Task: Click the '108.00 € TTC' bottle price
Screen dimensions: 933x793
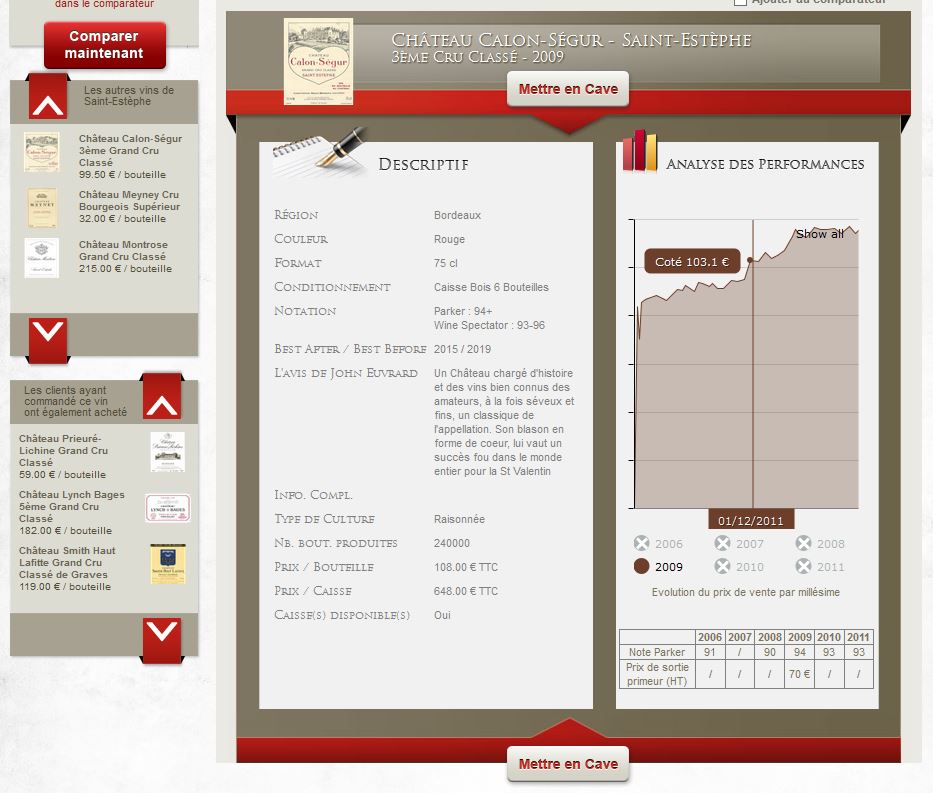Action: (466, 567)
